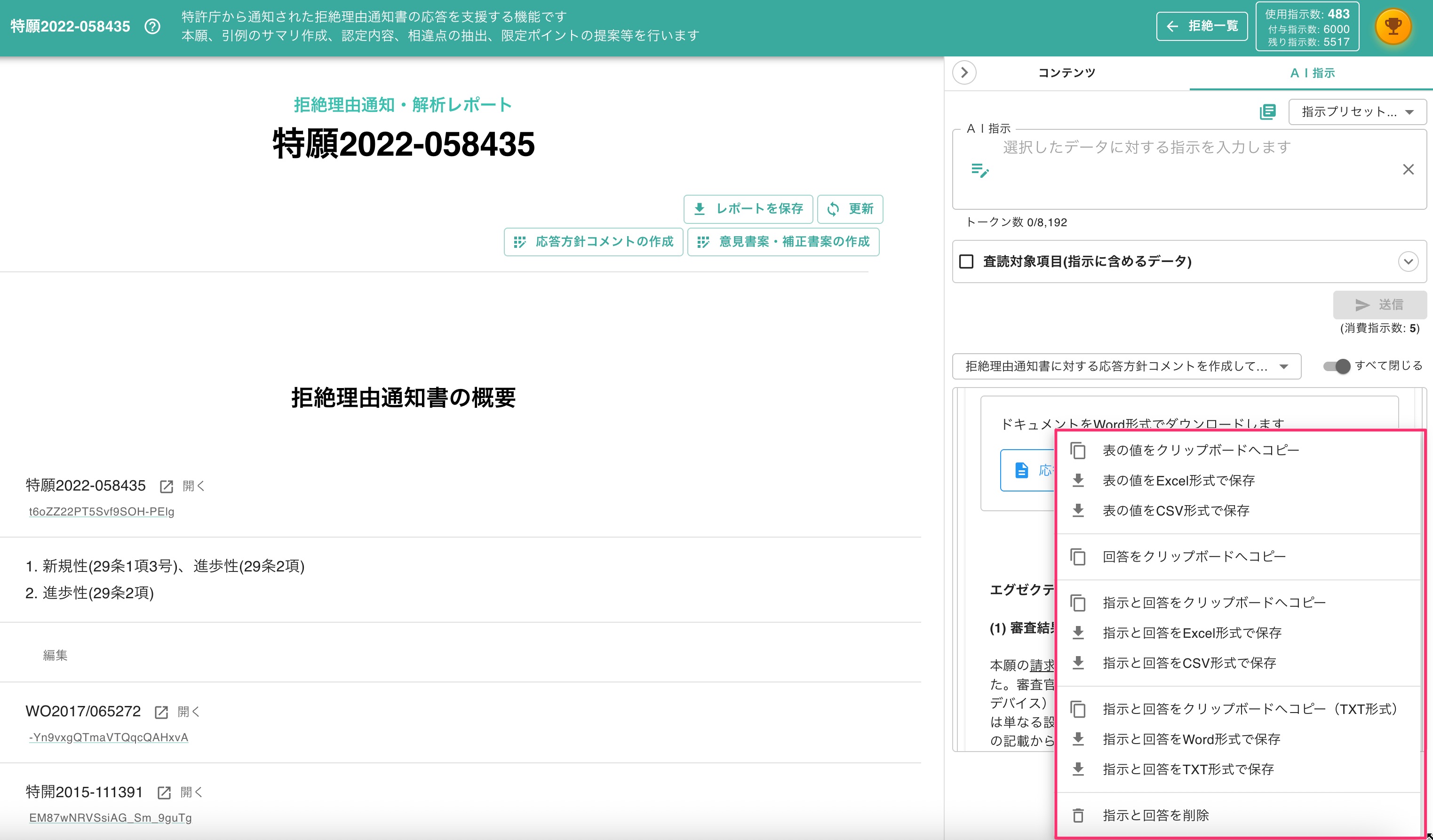
Task: Open 指示プリセット dropdown
Action: click(1357, 111)
